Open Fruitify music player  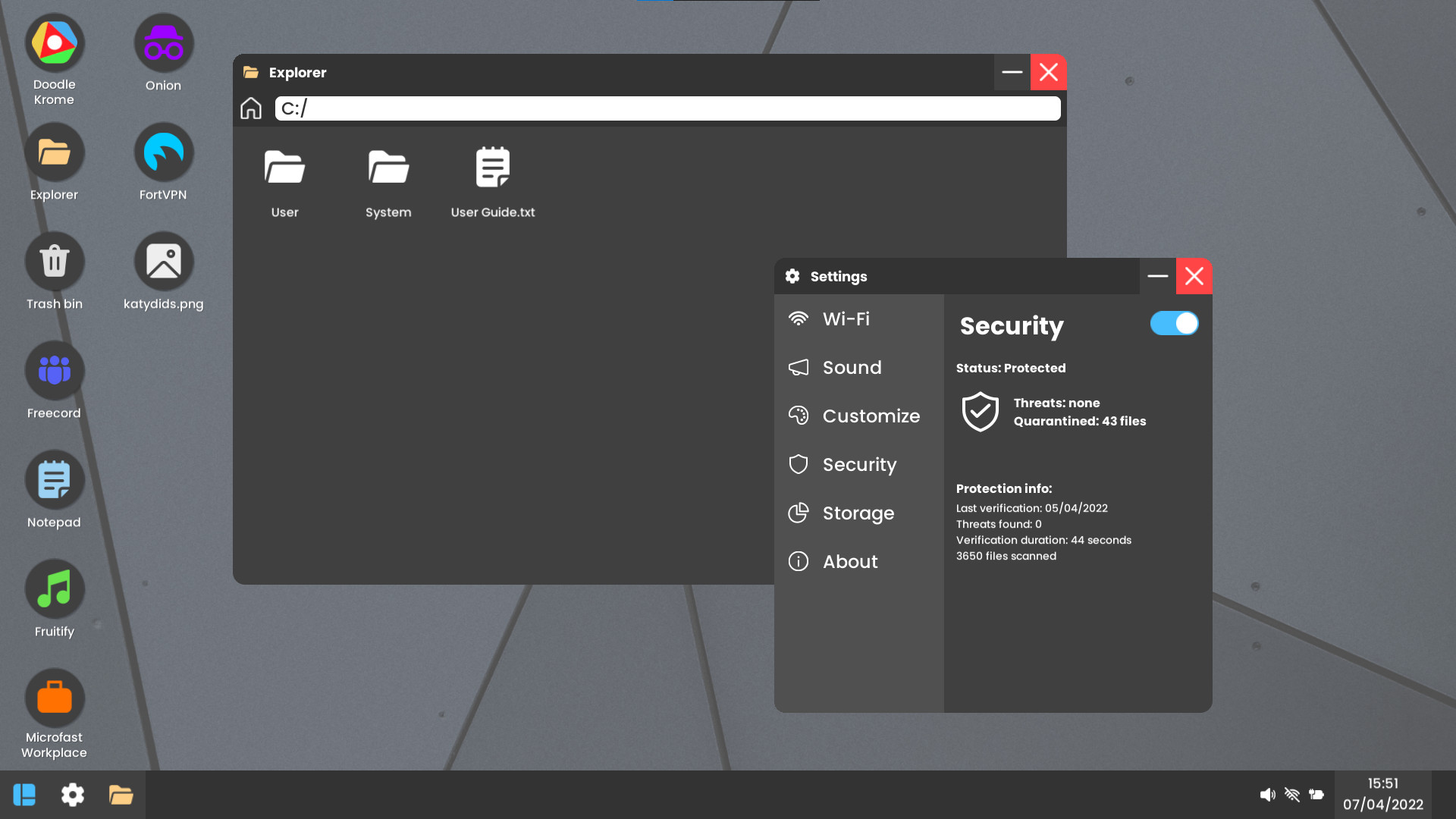click(x=54, y=588)
